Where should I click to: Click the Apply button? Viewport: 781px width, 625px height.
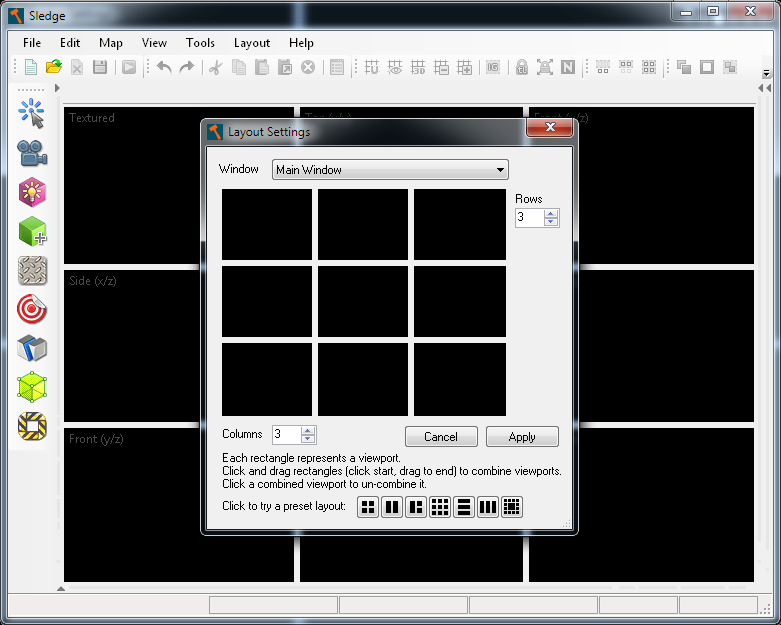(522, 437)
